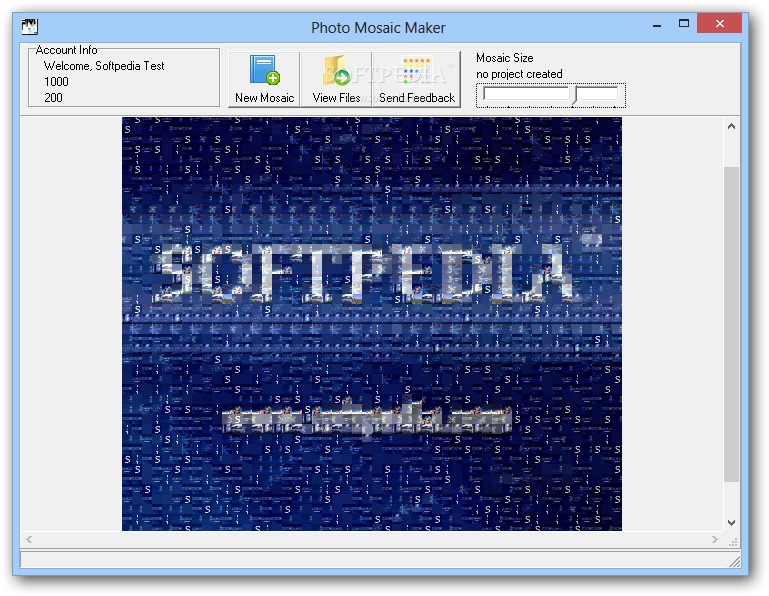Screen dimensions: 769x596
Task: Click the account value 1000
Action: (x=56, y=81)
